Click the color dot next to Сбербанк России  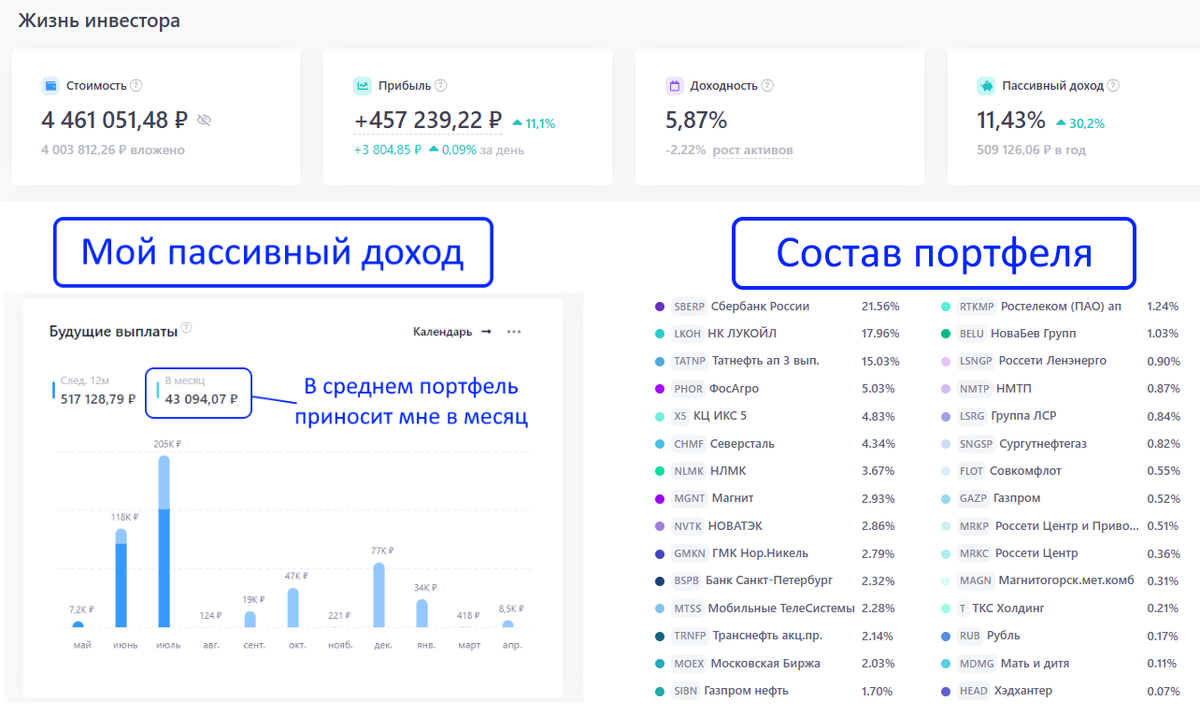[x=659, y=306]
